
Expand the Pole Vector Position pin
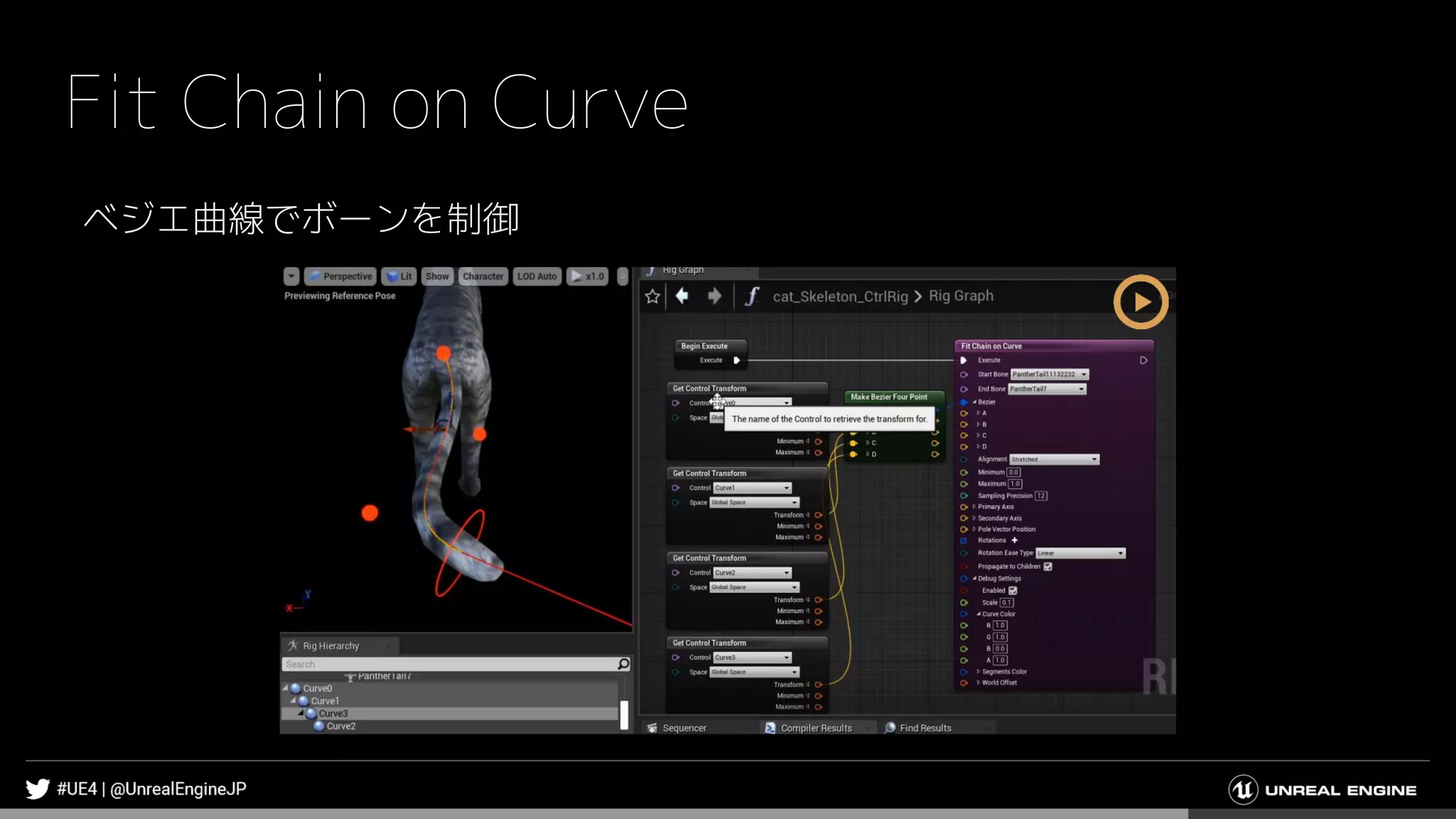pyautogui.click(x=974, y=530)
